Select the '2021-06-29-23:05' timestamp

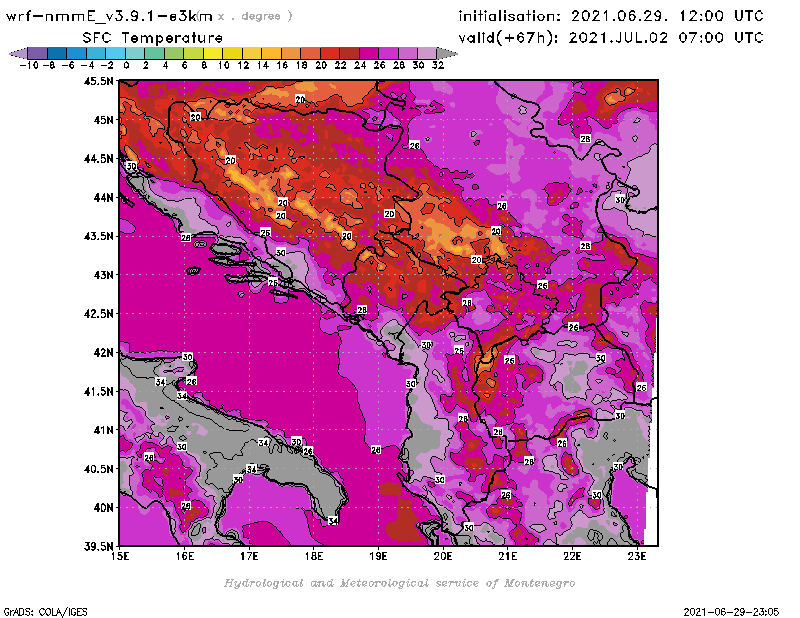731,612
